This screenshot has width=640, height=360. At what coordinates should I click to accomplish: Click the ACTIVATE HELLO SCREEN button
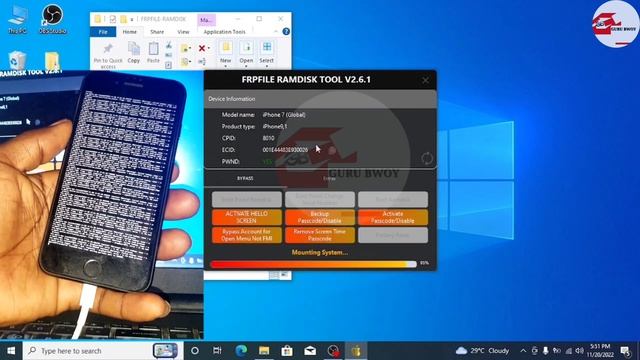pyautogui.click(x=247, y=217)
